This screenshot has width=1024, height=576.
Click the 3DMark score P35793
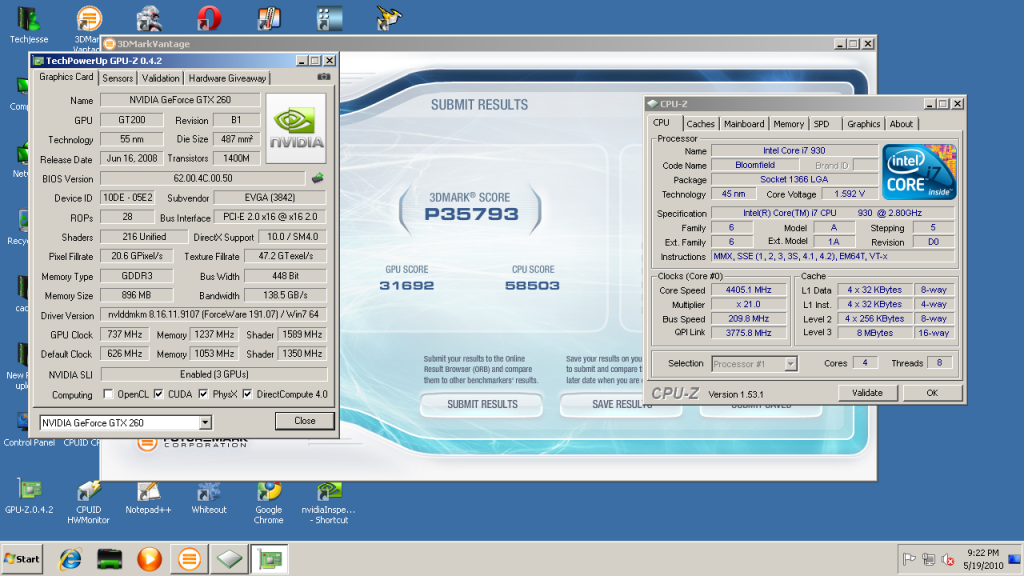[471, 214]
